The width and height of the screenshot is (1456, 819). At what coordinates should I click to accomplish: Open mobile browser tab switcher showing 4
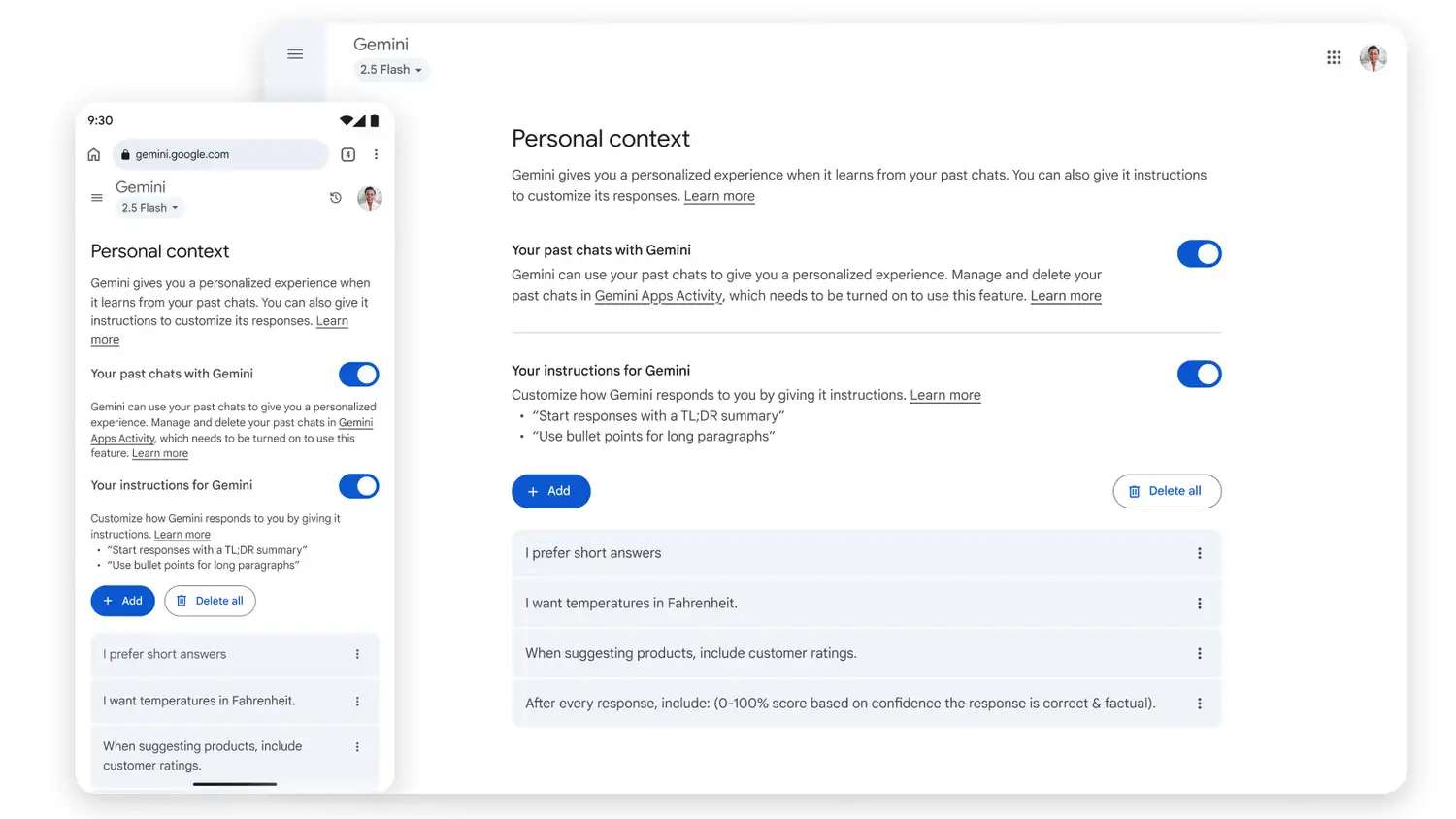click(348, 154)
